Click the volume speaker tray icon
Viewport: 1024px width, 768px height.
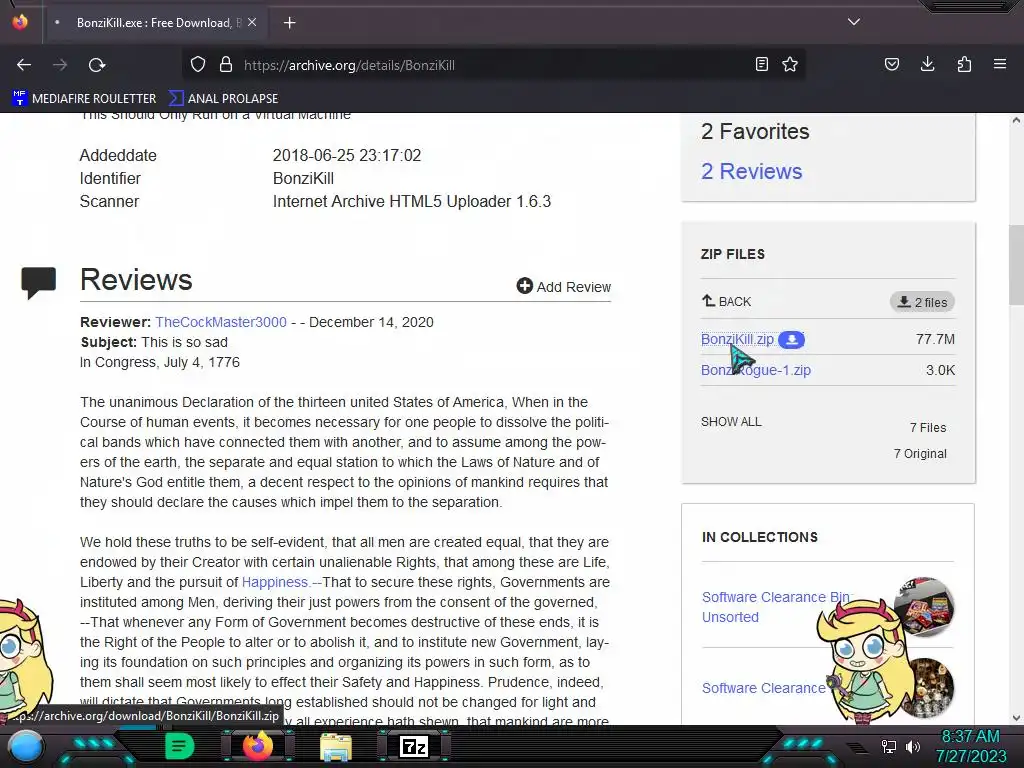(912, 746)
